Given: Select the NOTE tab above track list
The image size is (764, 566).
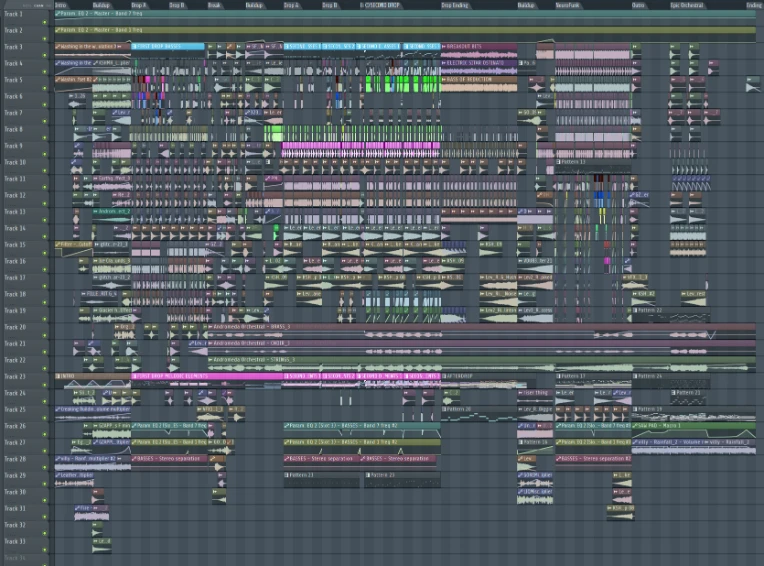Looking at the screenshot, I should (27, 5).
